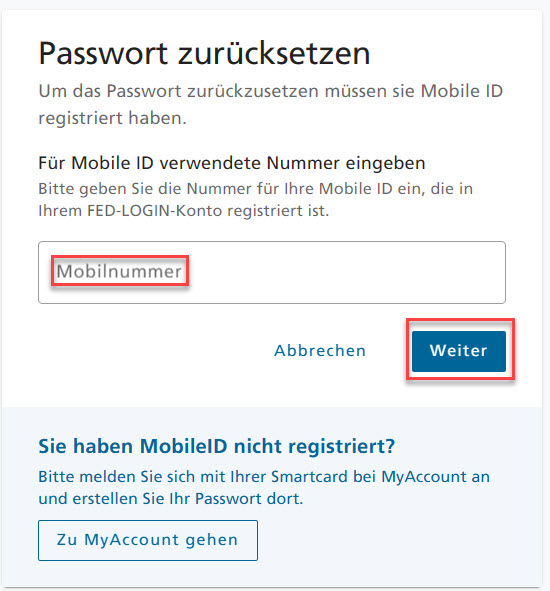This screenshot has width=550, height=591.
Task: Click the text und erstellen Sie Ihr Passwort dort.
Action: (x=171, y=499)
